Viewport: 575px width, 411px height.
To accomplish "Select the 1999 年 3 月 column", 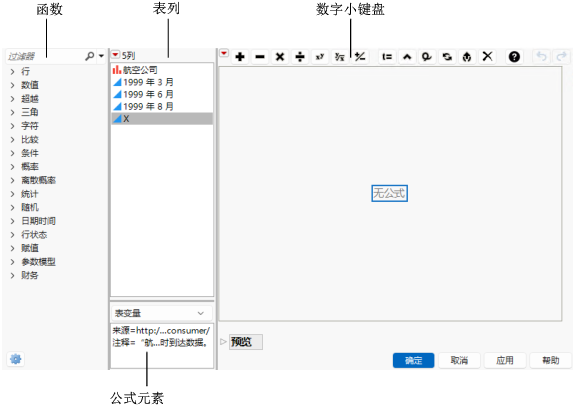I will click(x=162, y=82).
